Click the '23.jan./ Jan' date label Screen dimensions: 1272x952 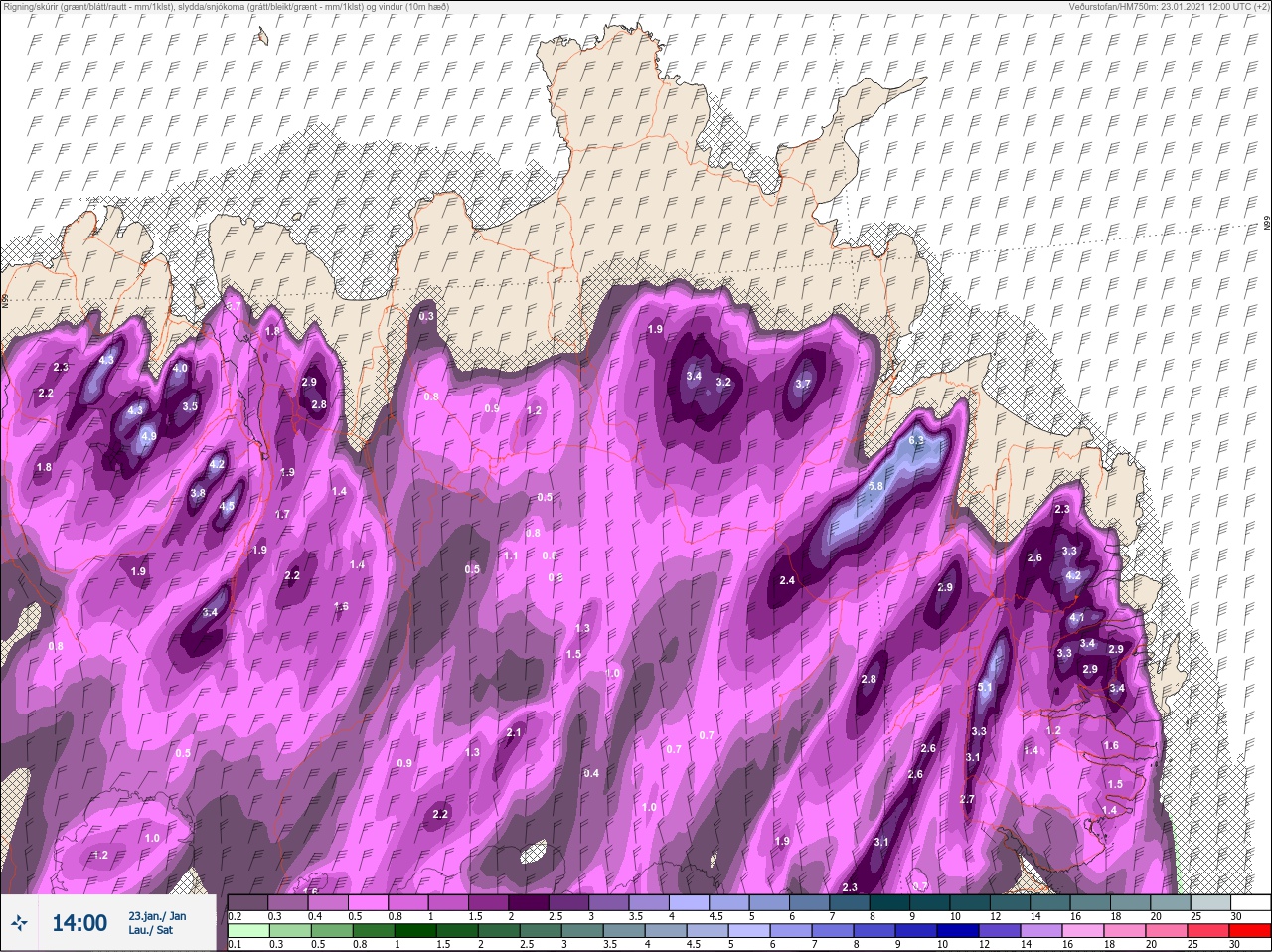coord(157,915)
